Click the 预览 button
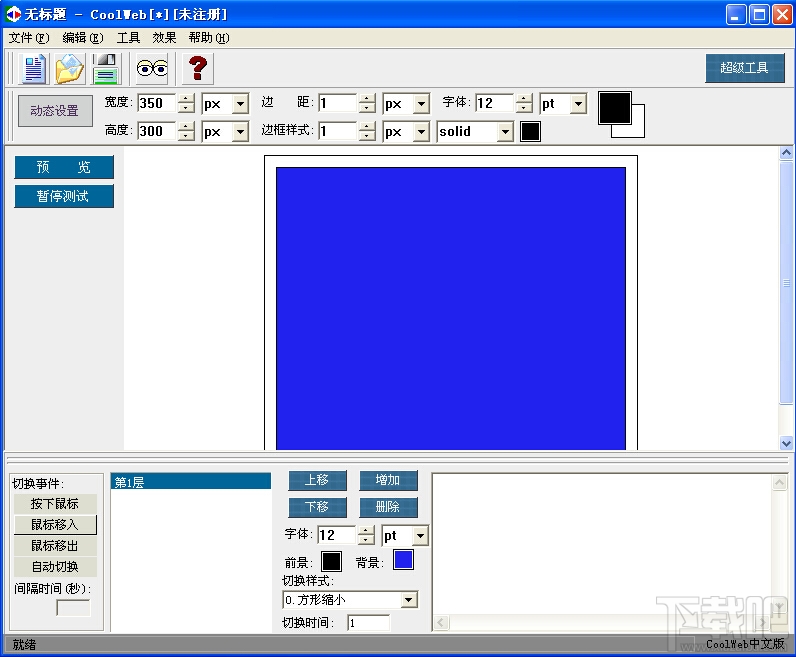796x657 pixels. coord(64,167)
